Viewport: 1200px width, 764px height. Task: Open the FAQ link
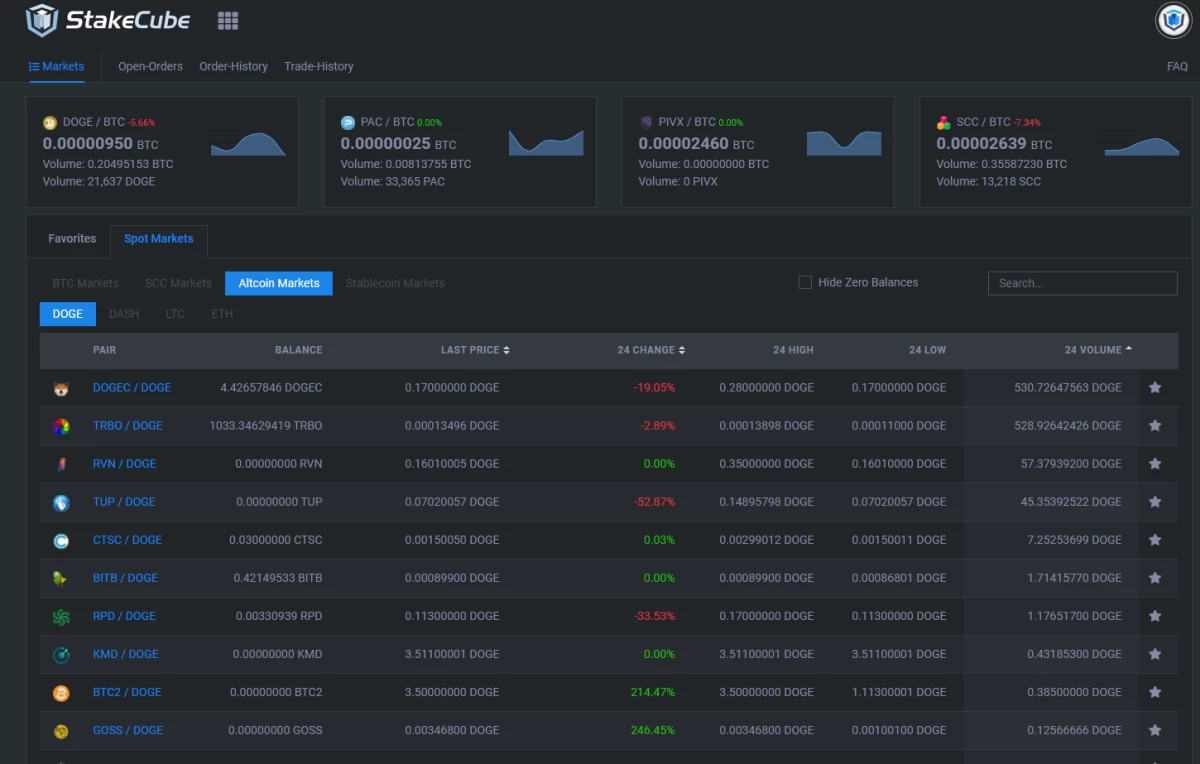pos(1177,67)
